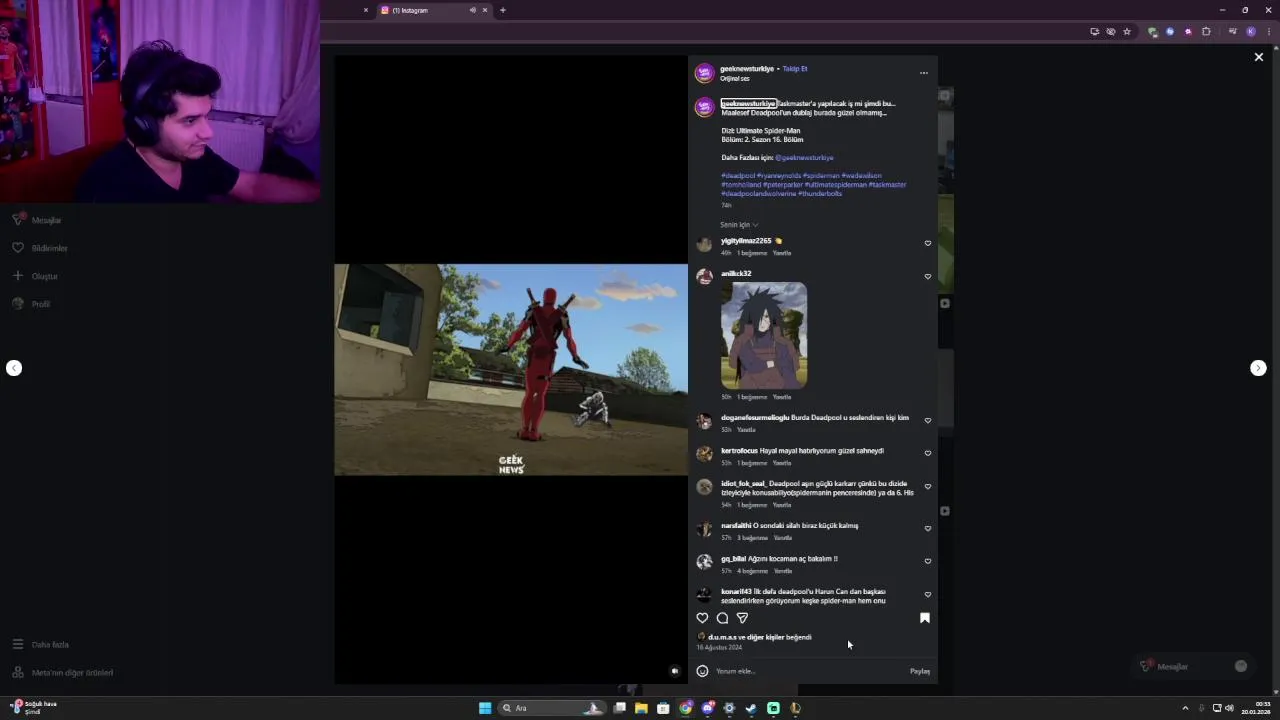Like konarii43's comment
Image resolution: width=1280 pixels, height=720 pixels.
point(928,594)
